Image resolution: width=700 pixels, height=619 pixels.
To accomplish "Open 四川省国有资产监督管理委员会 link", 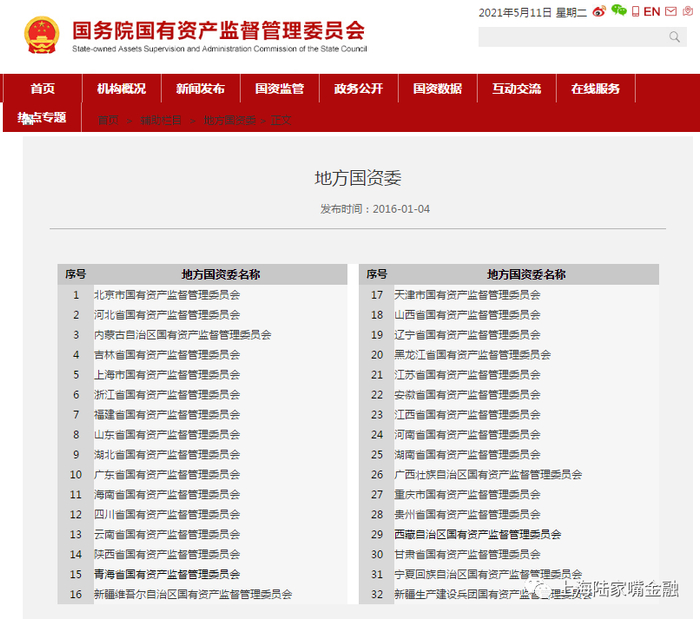I will click(167, 515).
